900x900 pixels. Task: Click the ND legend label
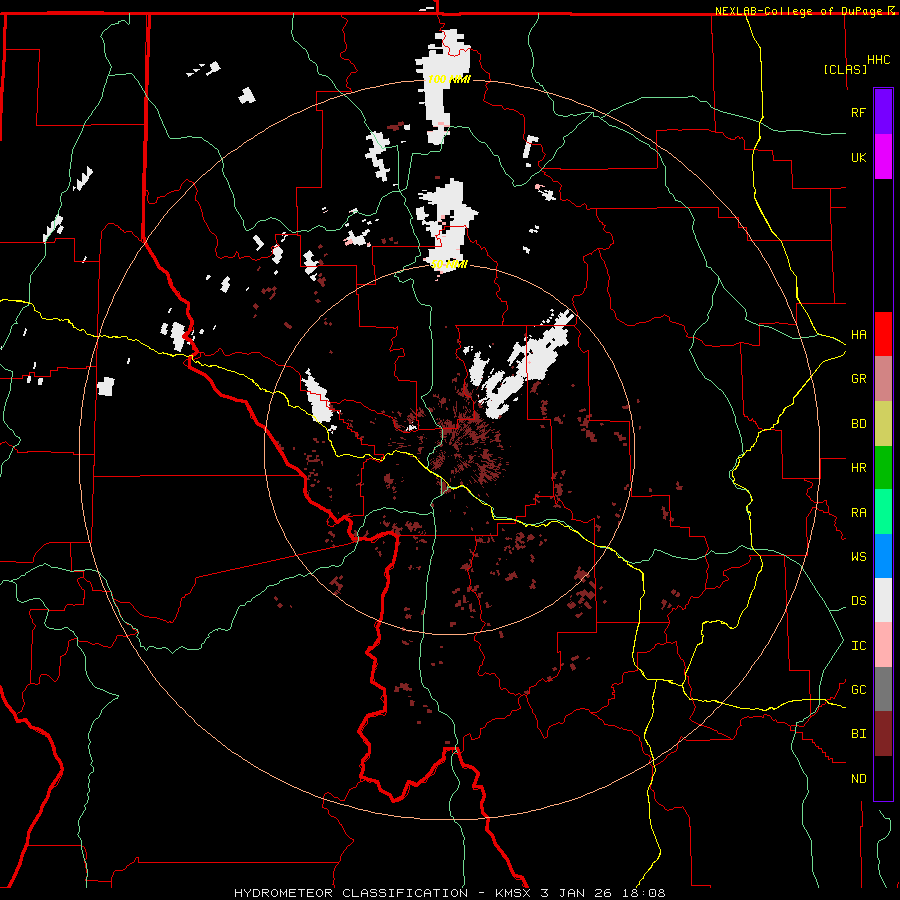pos(859,779)
